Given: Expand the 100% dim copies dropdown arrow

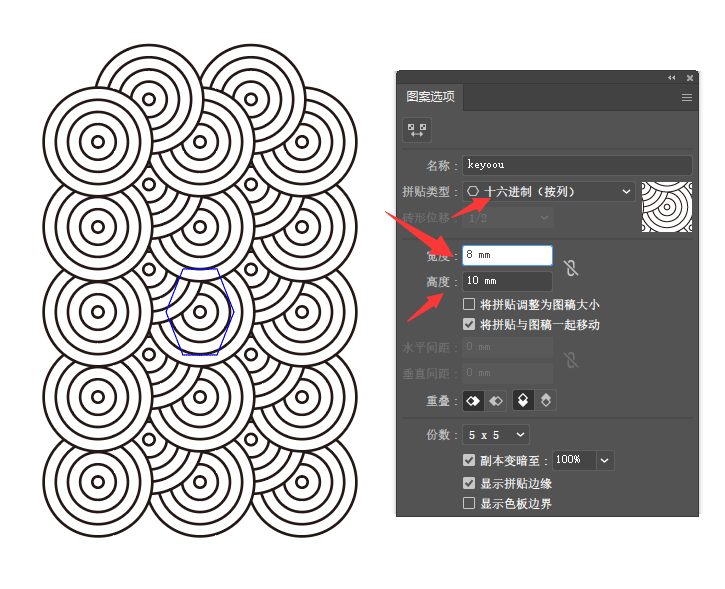Looking at the screenshot, I should [x=605, y=461].
